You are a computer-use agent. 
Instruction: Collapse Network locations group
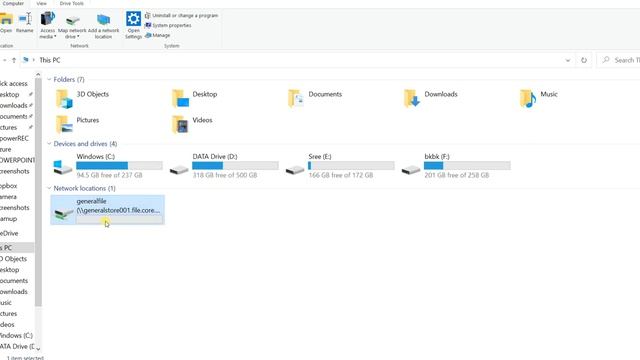[x=49, y=188]
